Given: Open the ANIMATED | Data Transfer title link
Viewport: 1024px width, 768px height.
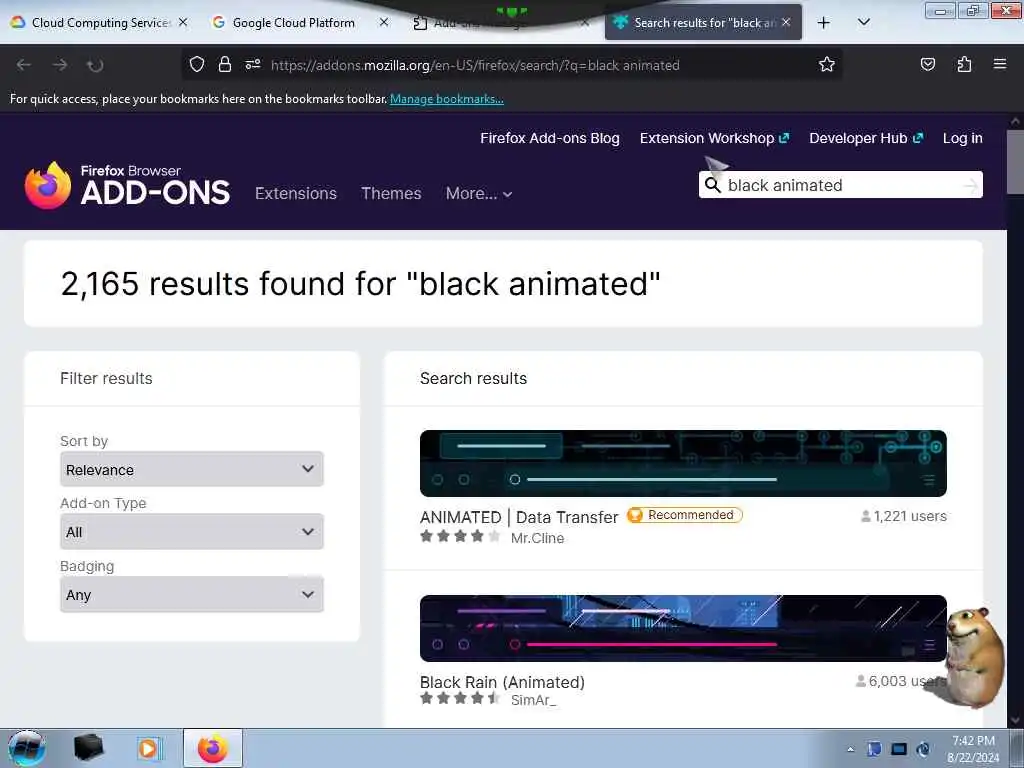Looking at the screenshot, I should (519, 517).
